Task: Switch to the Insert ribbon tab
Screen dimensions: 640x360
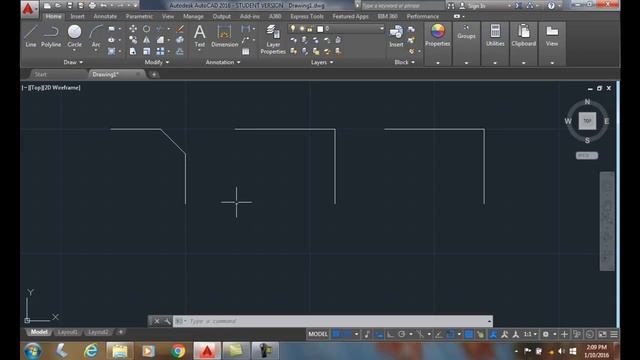Action: (77, 16)
